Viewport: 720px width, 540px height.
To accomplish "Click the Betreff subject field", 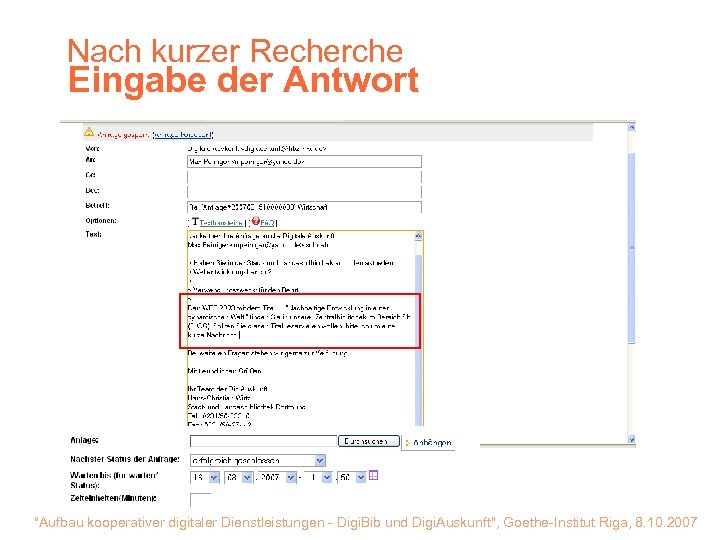I will tap(304, 207).
